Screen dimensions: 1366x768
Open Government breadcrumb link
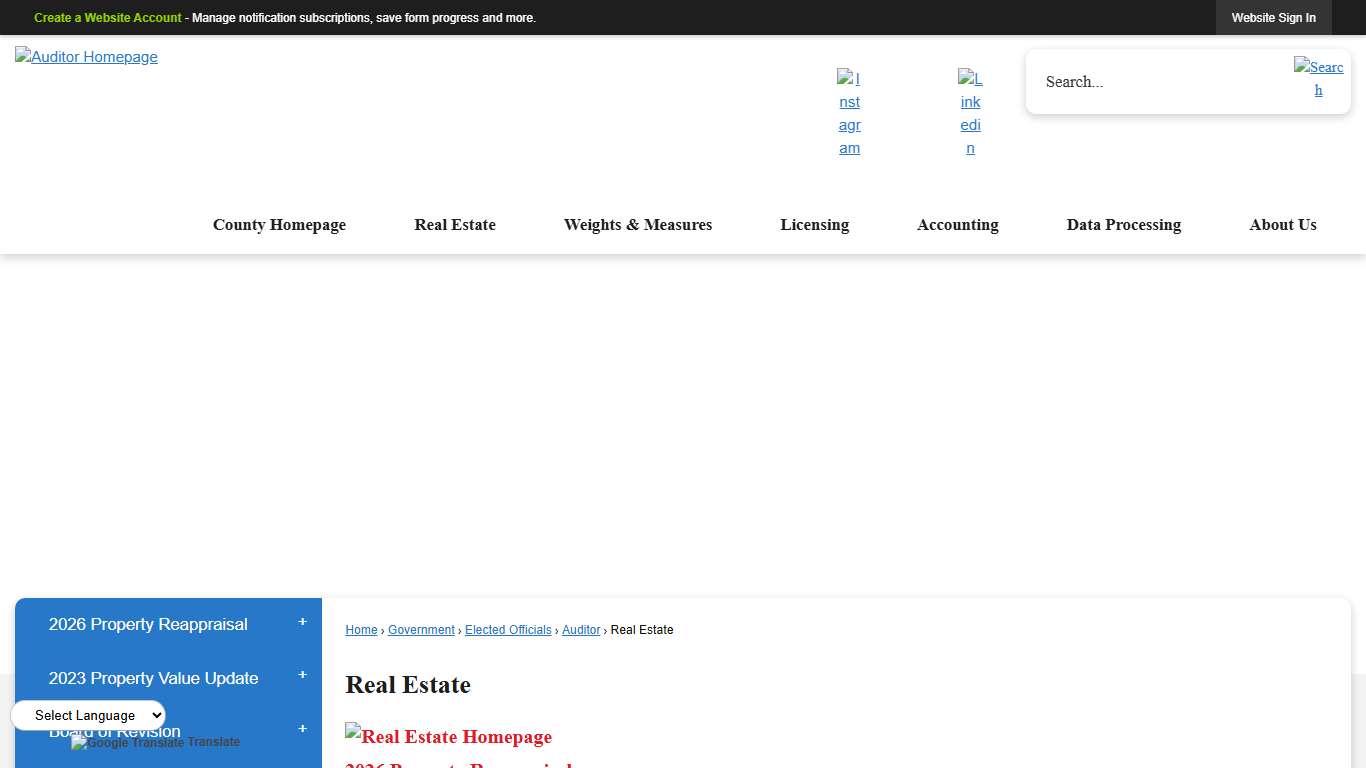click(421, 630)
